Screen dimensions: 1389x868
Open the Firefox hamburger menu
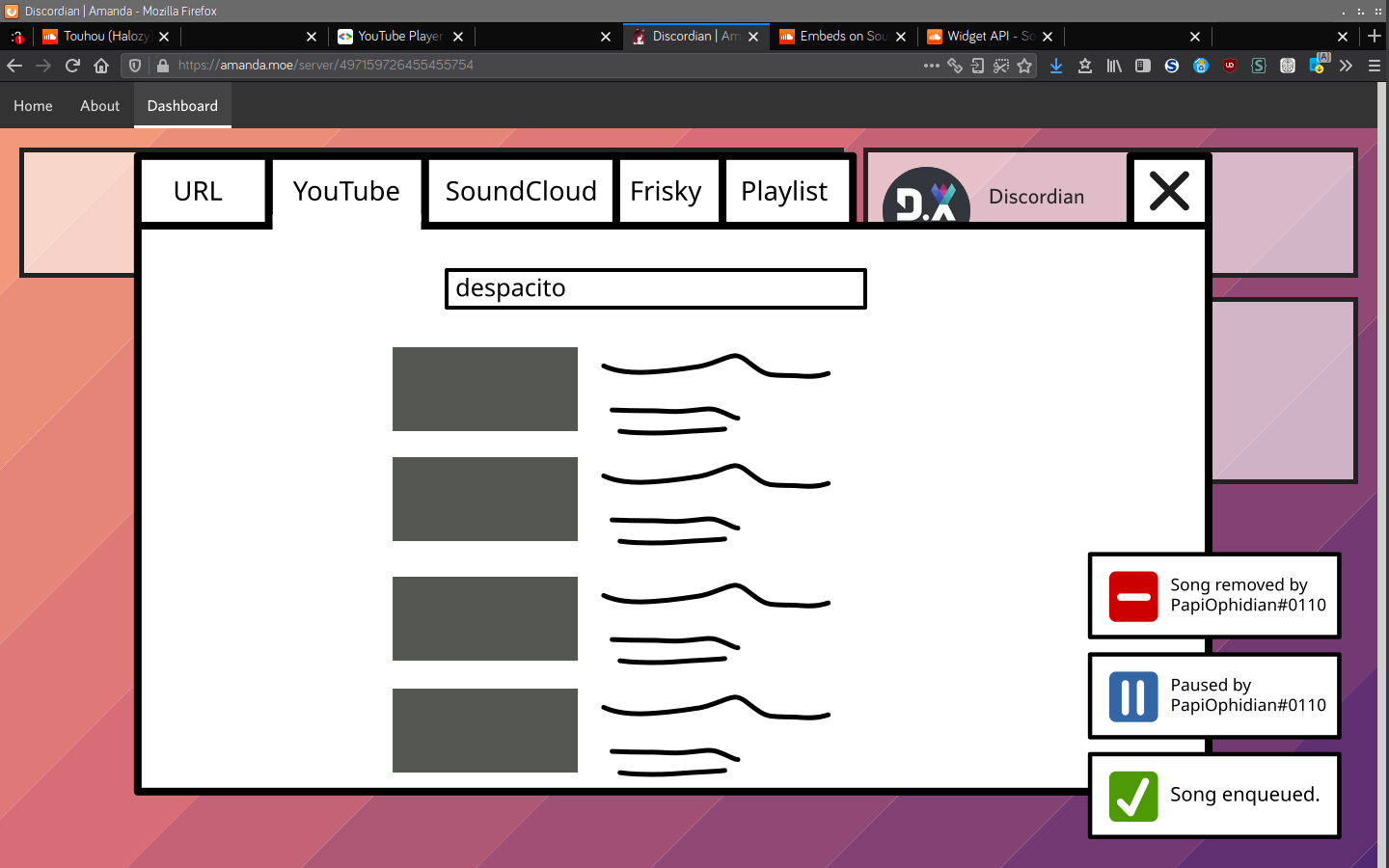tap(1375, 66)
